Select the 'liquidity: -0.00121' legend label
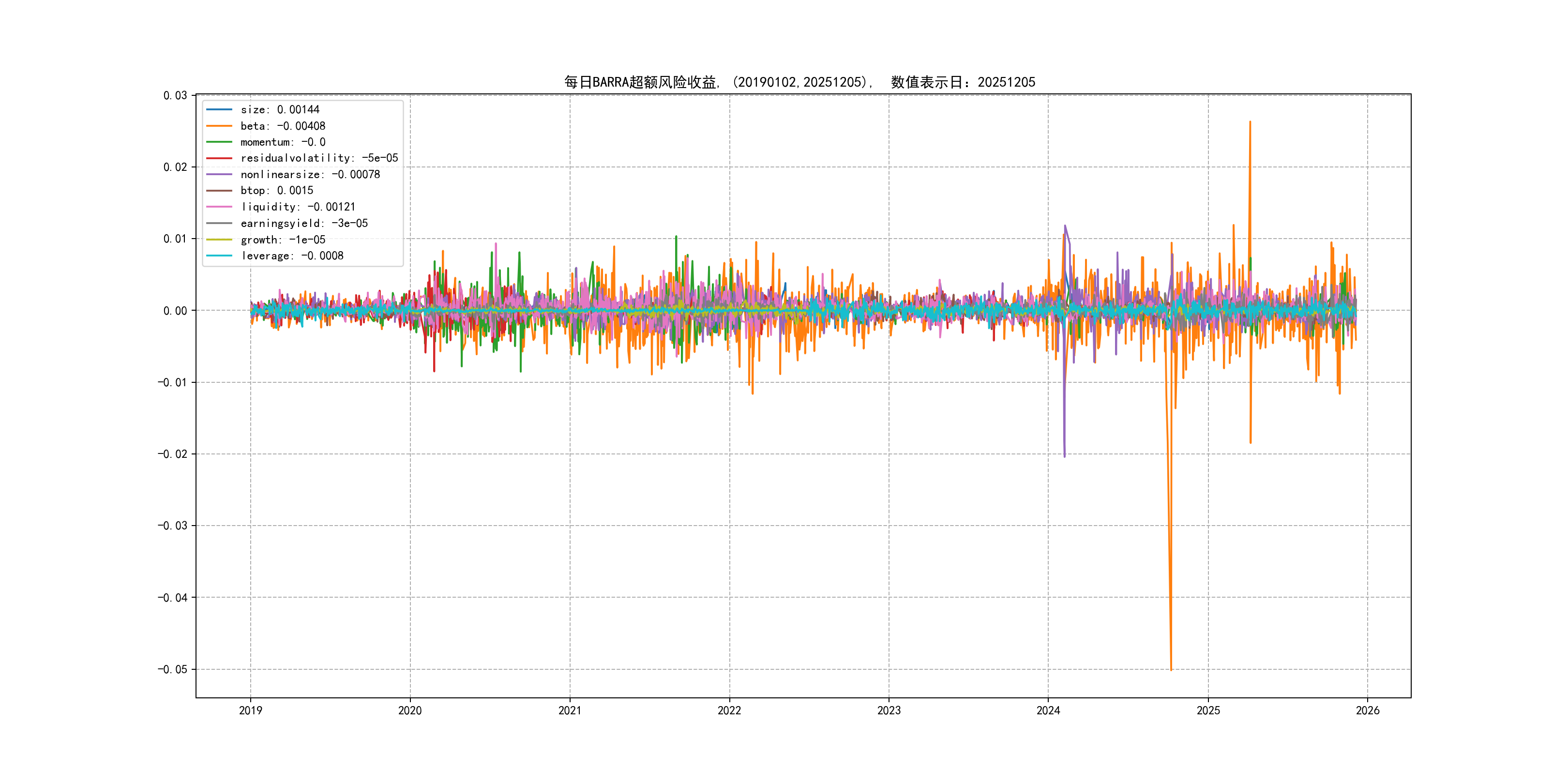 [298, 207]
